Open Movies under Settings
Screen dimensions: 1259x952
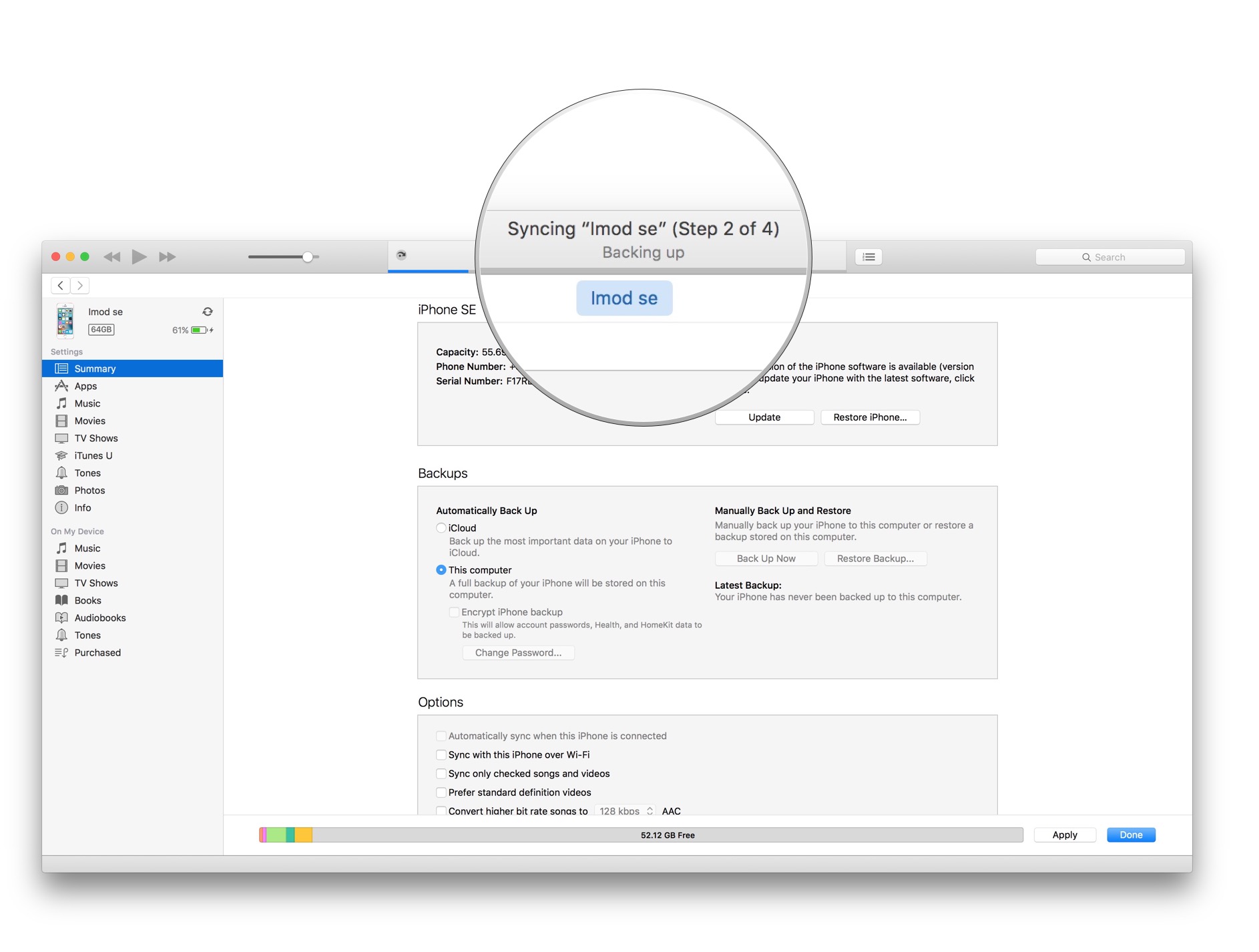point(132,421)
